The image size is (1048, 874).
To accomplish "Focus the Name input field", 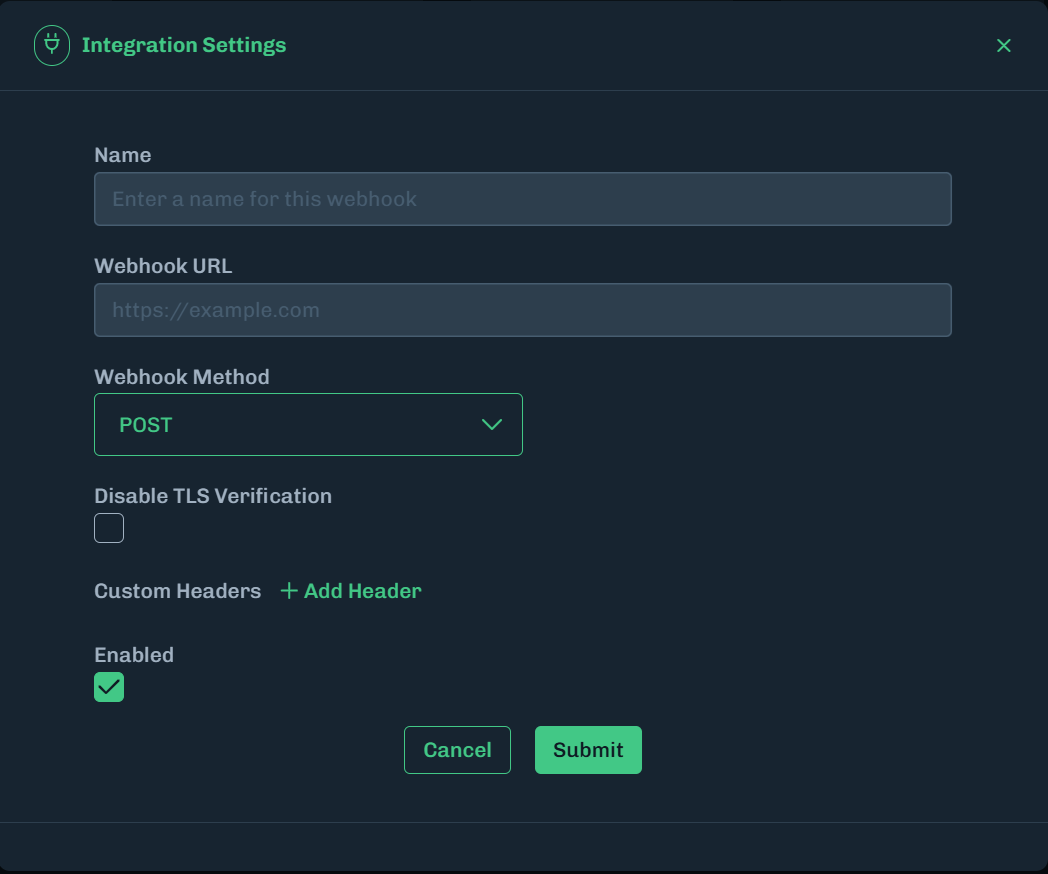I will pos(522,199).
